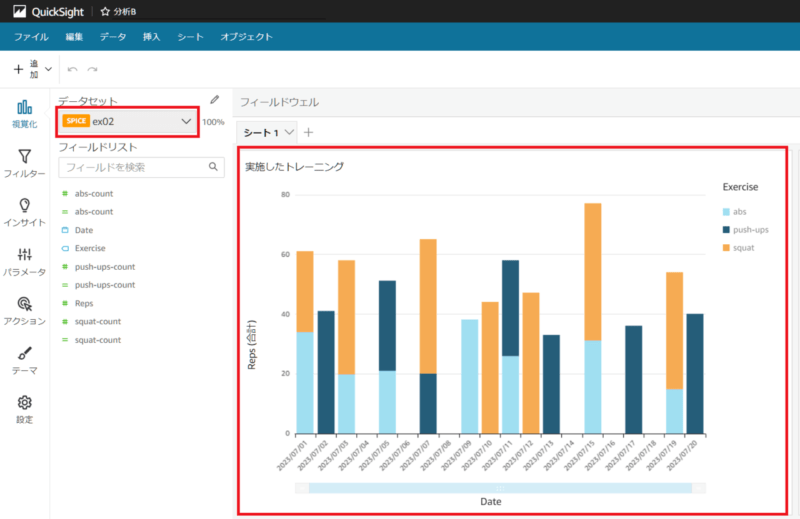Select the push-ups-count field with hash icon
The height and width of the screenshot is (519, 800).
98,267
